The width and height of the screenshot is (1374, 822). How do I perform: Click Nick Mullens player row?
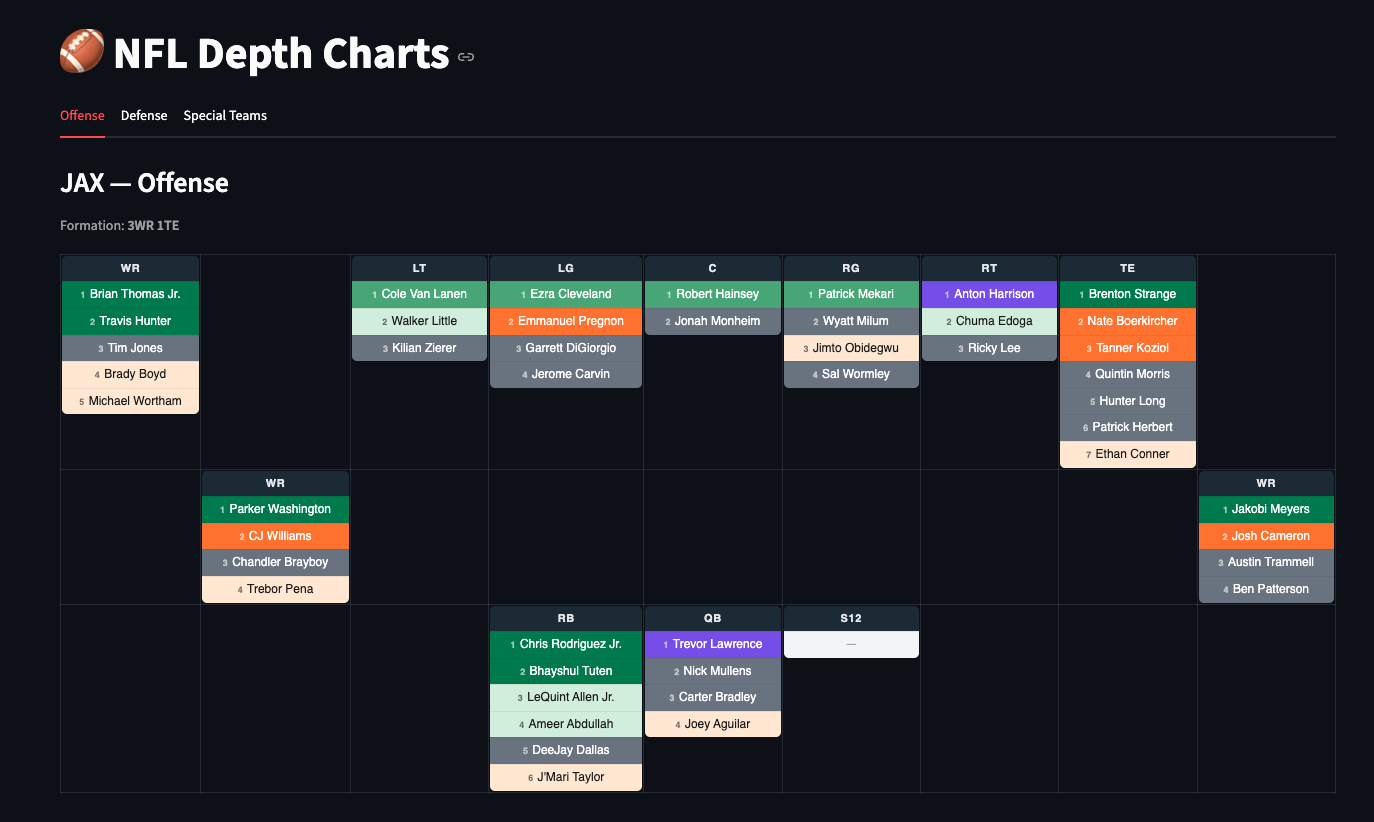click(x=713, y=671)
